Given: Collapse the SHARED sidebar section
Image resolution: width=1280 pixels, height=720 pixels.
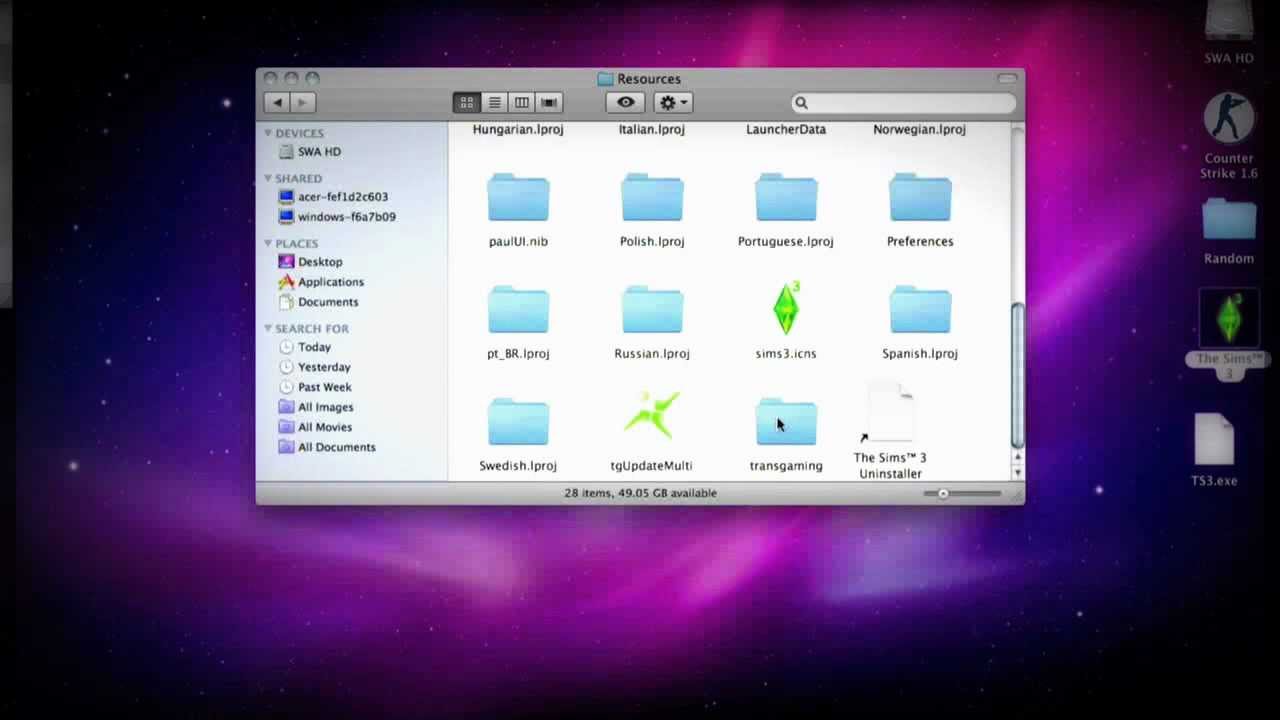Looking at the screenshot, I should [x=268, y=178].
